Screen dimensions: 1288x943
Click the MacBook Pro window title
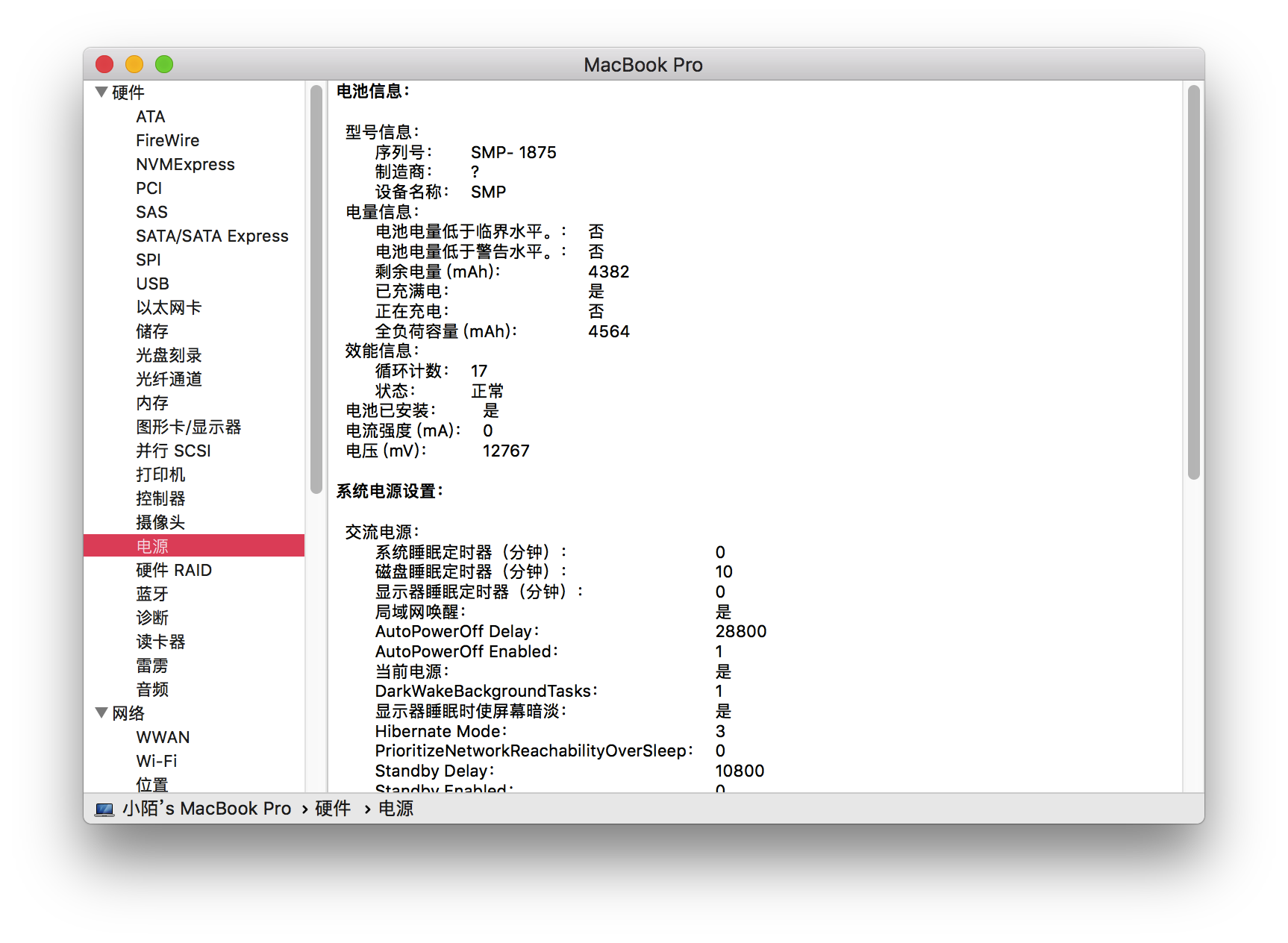pos(643,65)
